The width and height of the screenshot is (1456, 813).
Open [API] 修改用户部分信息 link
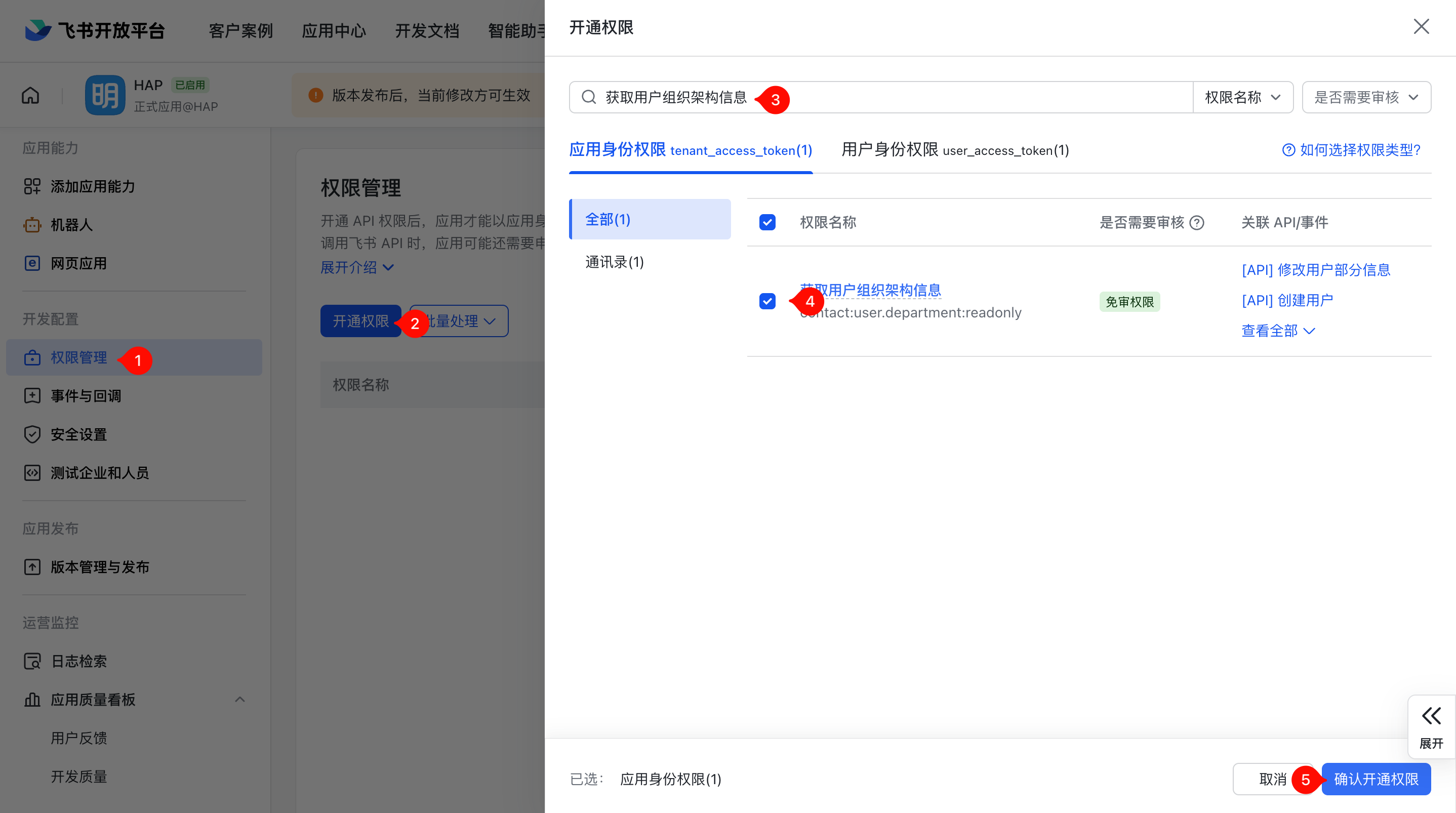click(1316, 270)
